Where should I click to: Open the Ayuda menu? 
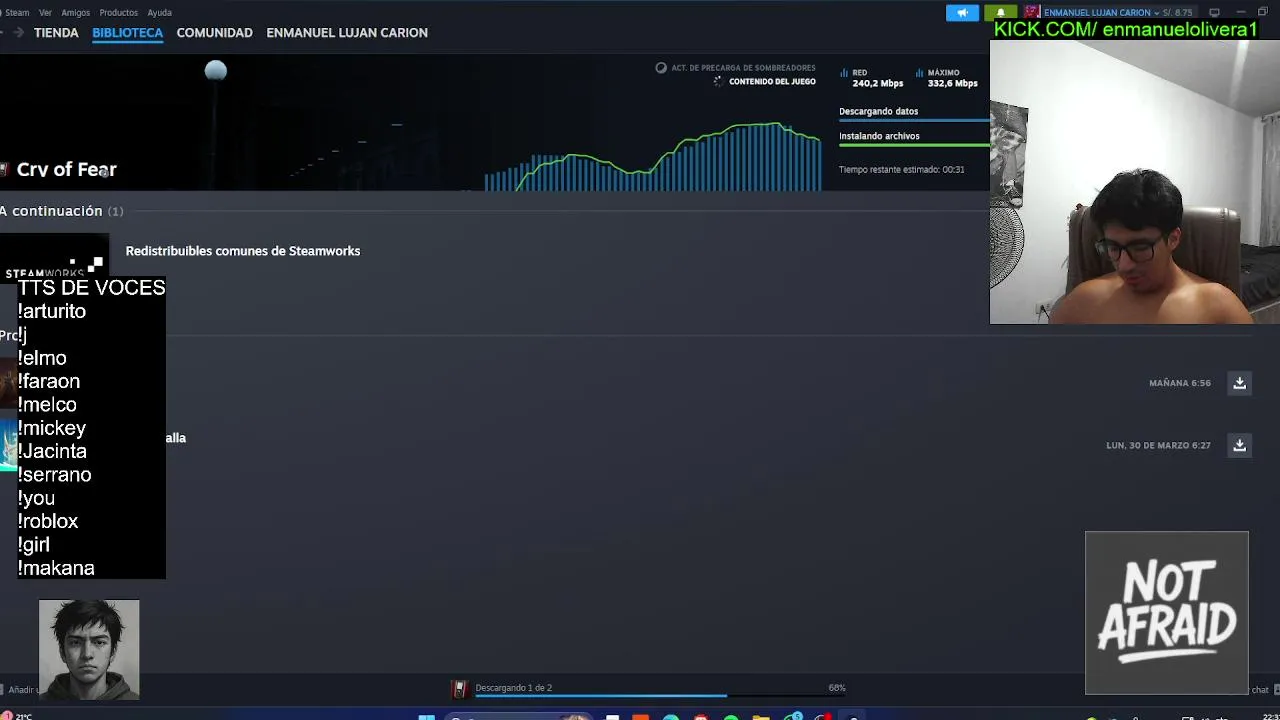point(159,12)
